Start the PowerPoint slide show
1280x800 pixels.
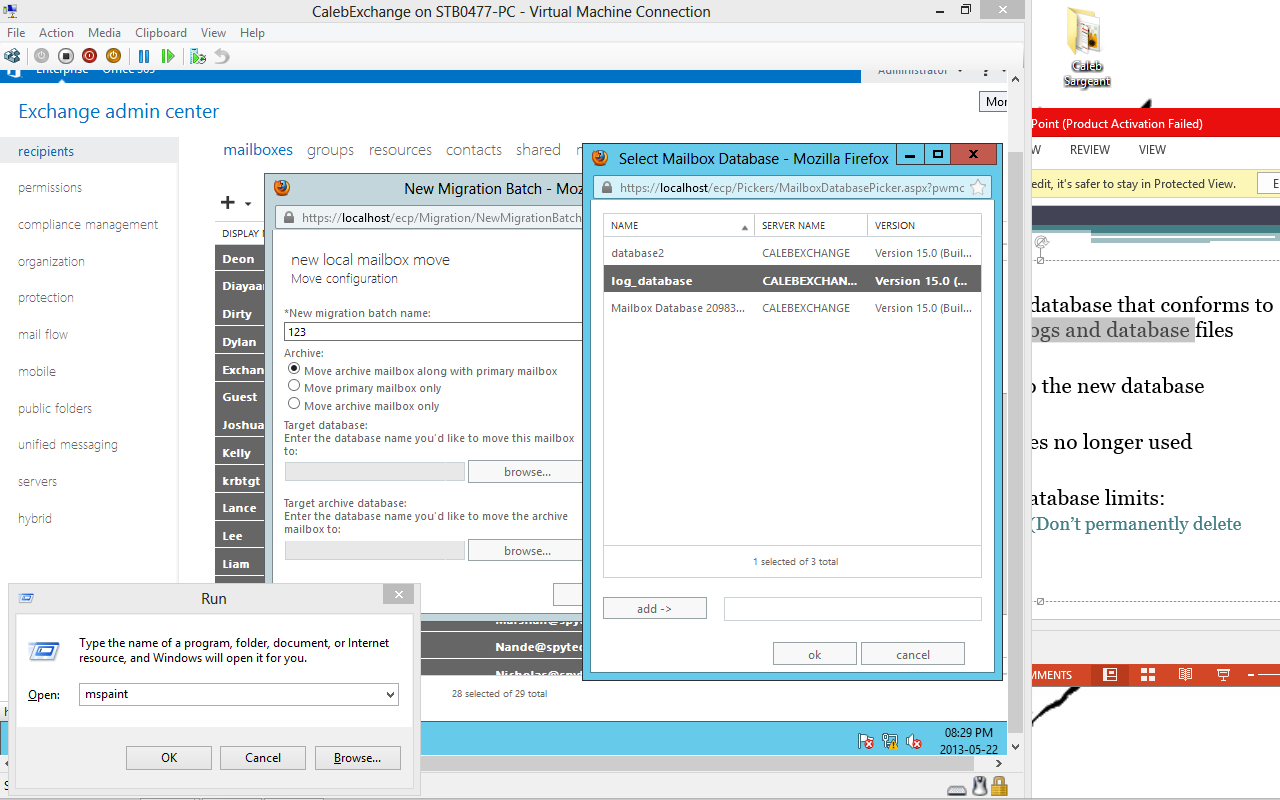pyautogui.click(x=1223, y=675)
